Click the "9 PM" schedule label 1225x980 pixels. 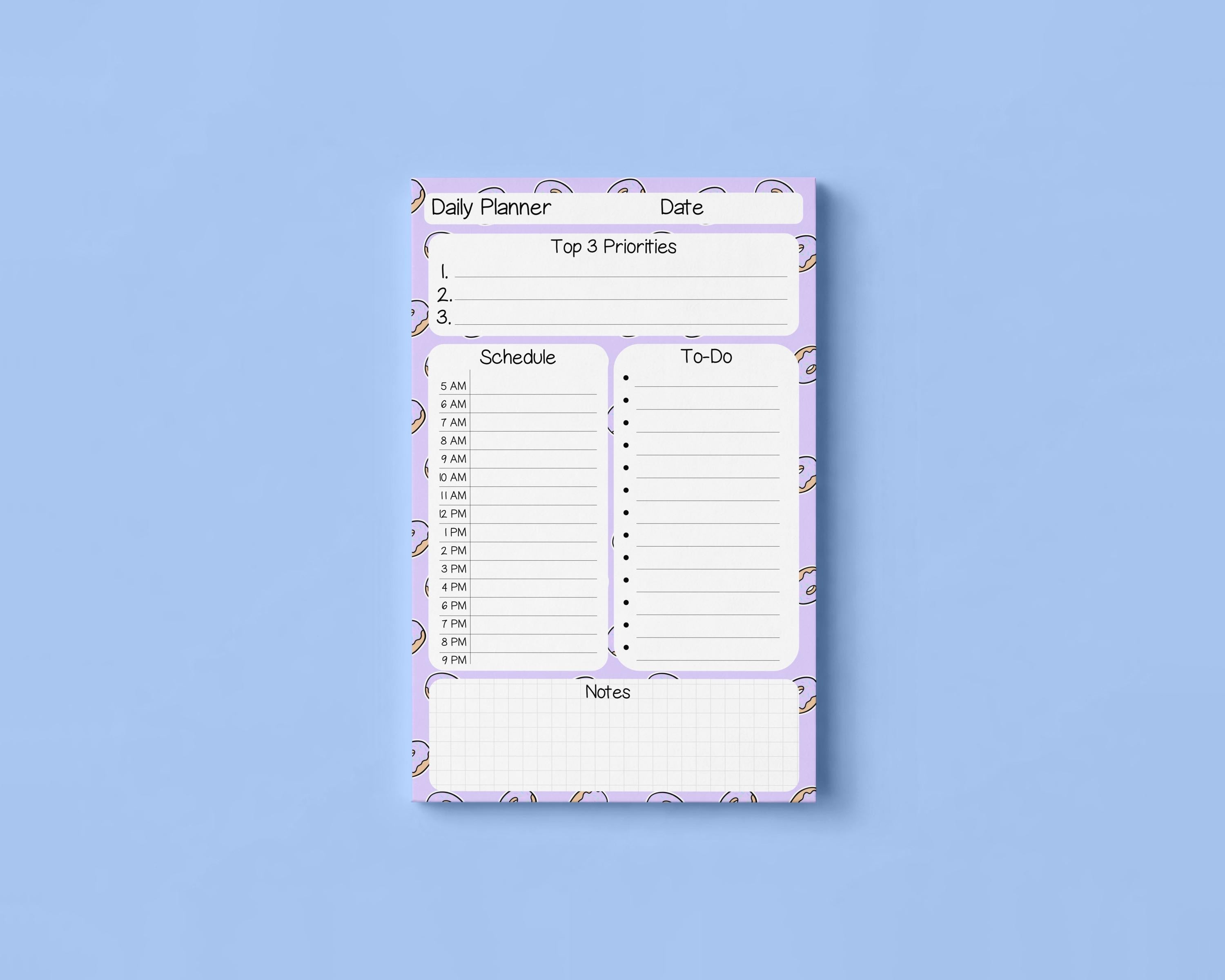(453, 659)
